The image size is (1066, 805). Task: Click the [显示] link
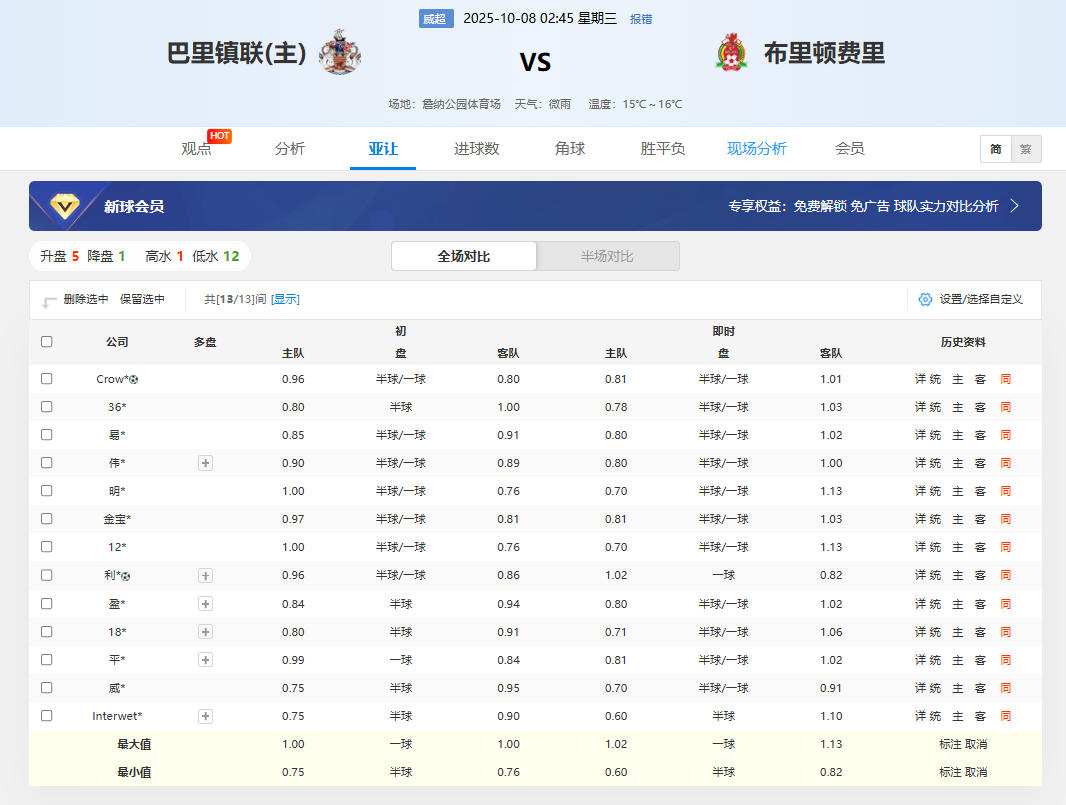coord(285,299)
